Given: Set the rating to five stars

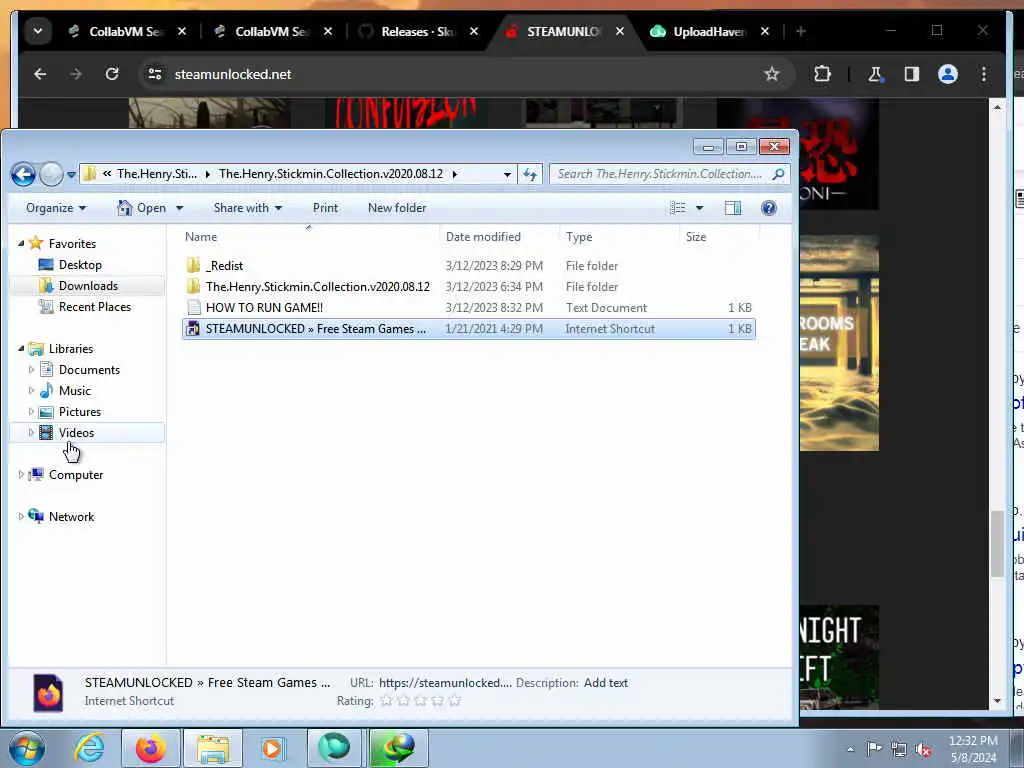Looking at the screenshot, I should [x=455, y=701].
